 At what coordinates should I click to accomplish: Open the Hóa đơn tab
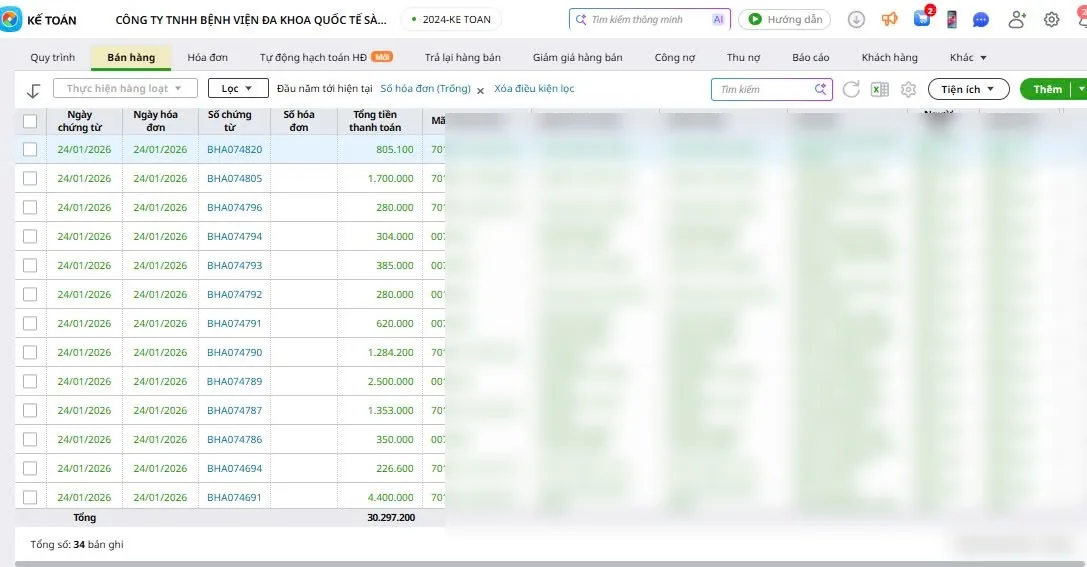click(207, 58)
